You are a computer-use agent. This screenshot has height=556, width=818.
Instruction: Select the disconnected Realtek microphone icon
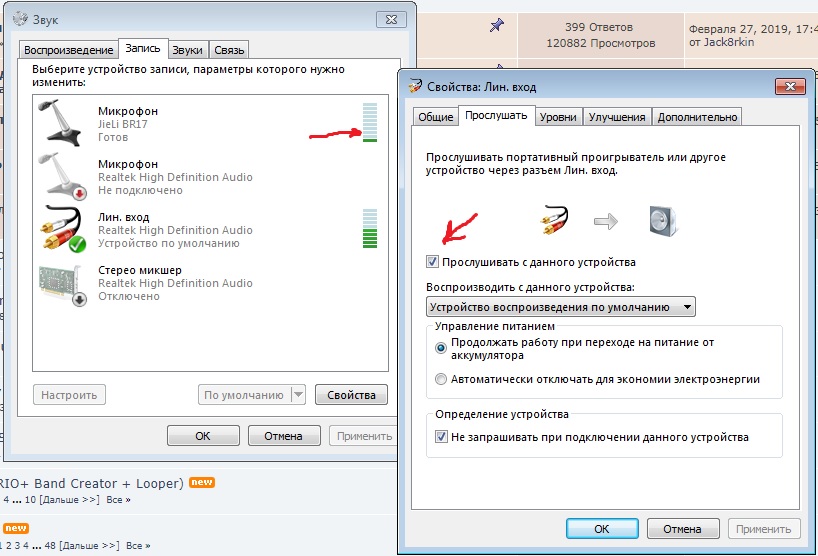(63, 177)
